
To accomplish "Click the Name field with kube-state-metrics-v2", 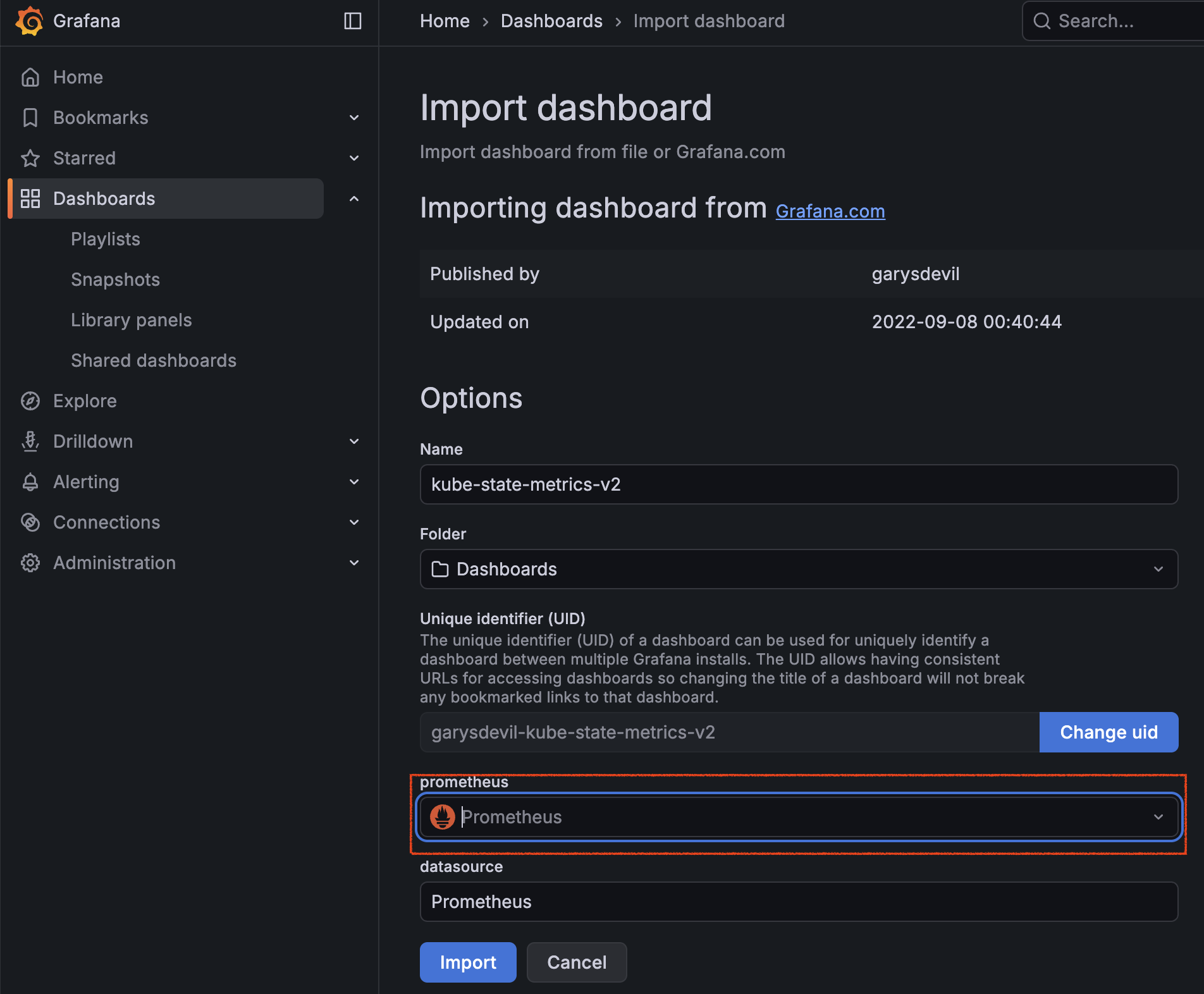I will [798, 484].
